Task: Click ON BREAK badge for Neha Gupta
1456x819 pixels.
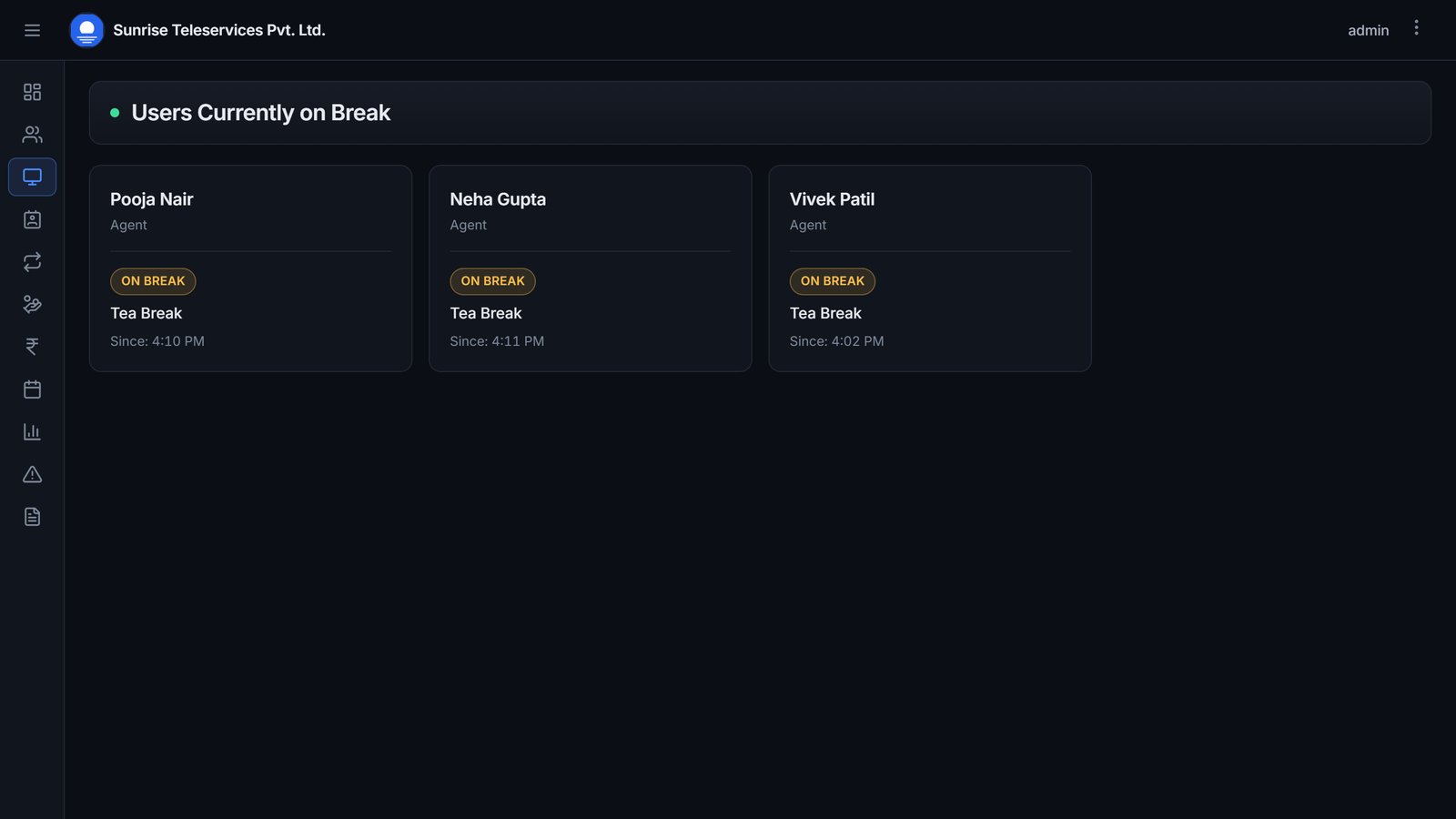Action: coord(492,281)
